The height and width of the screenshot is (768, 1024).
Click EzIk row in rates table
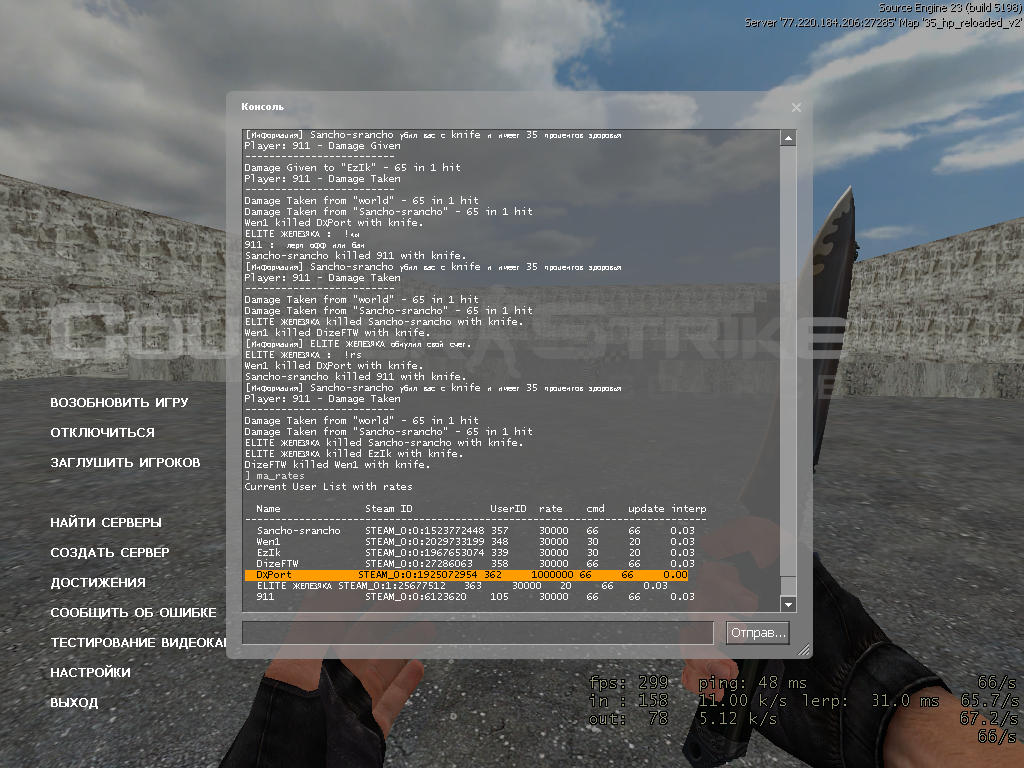(475, 553)
